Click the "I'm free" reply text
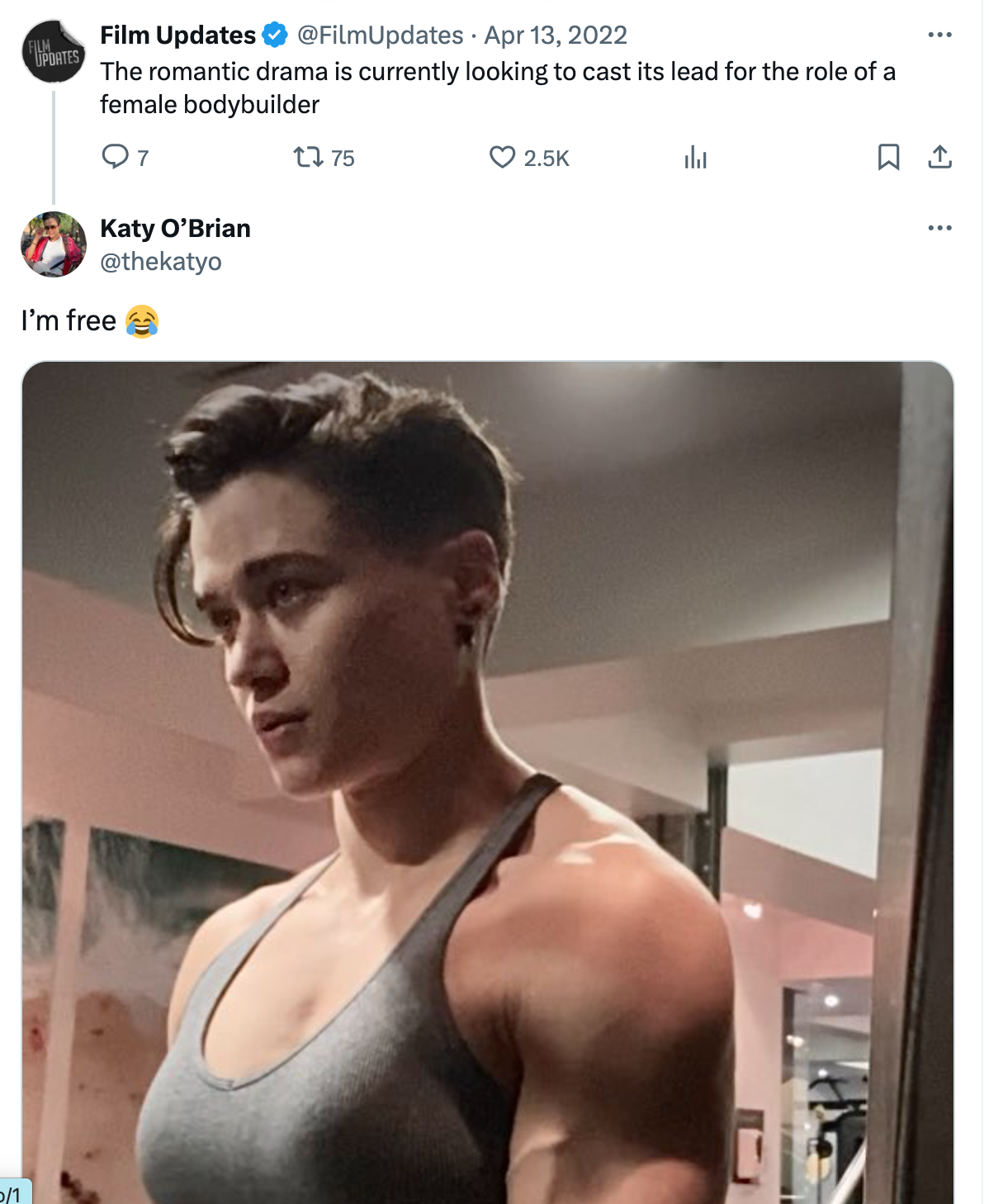This screenshot has width=989, height=1204. click(x=69, y=320)
